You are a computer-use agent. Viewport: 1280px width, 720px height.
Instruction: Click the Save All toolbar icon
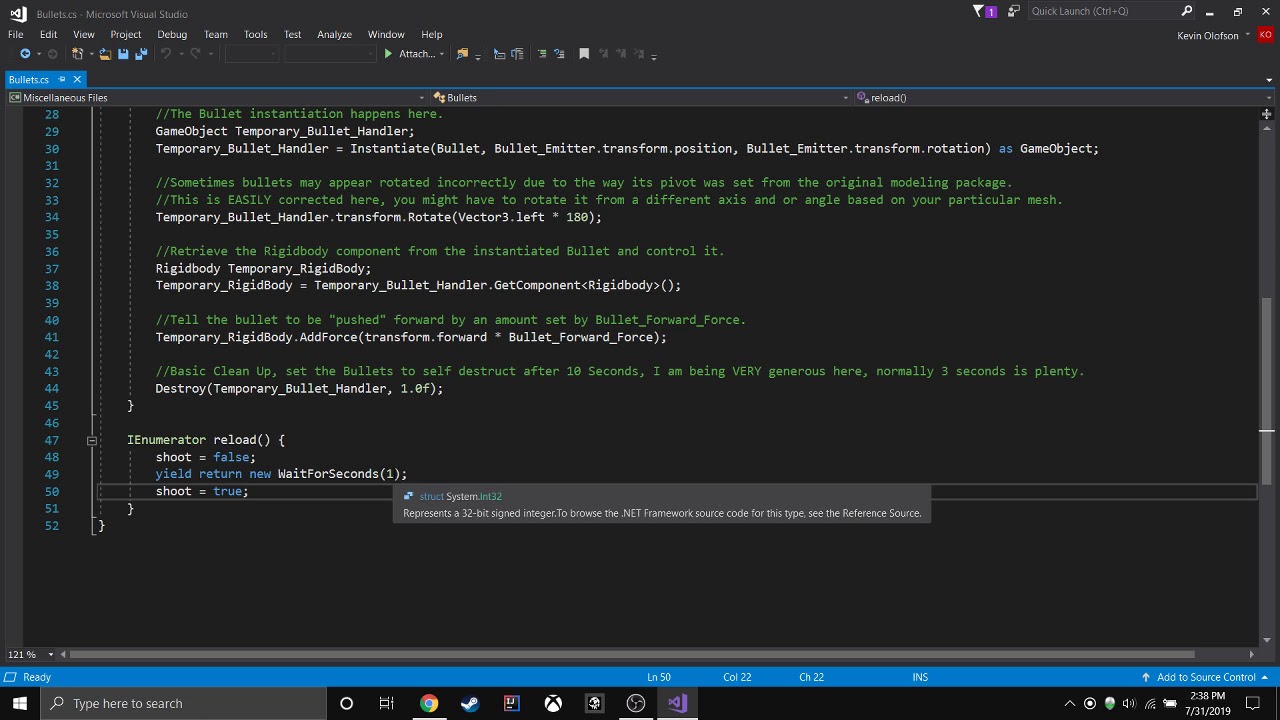coord(140,54)
